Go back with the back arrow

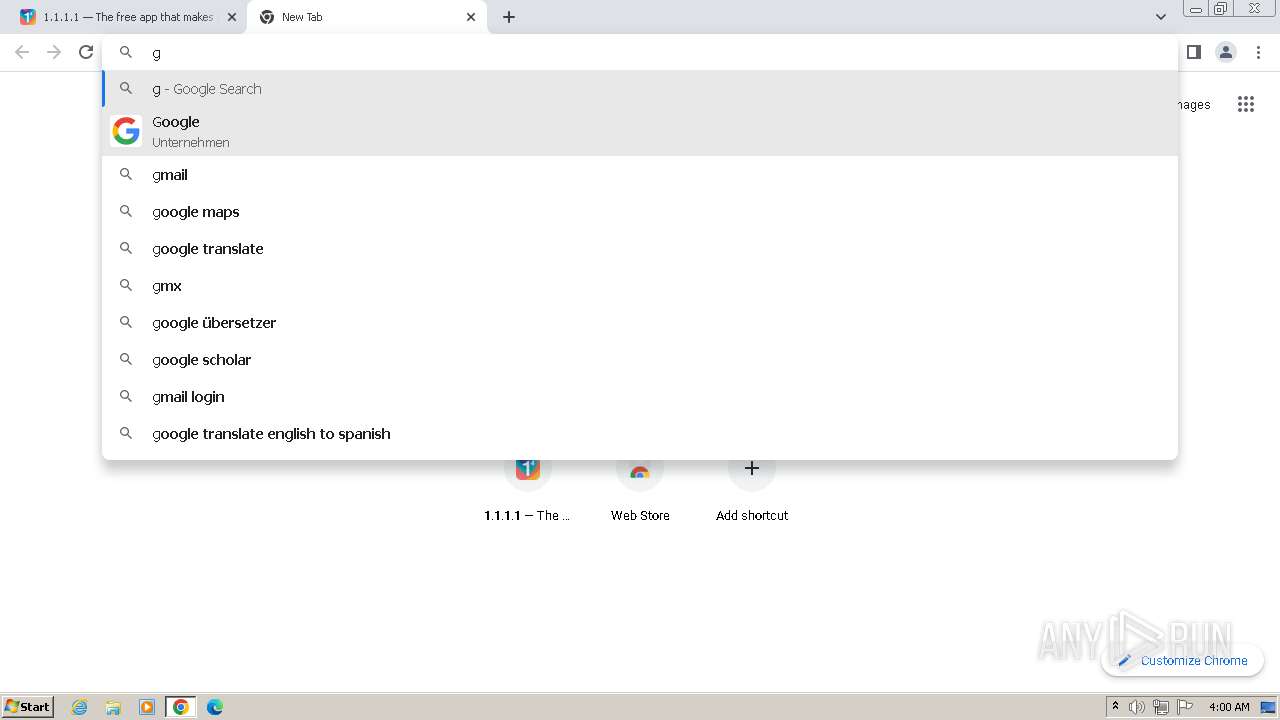point(22,52)
